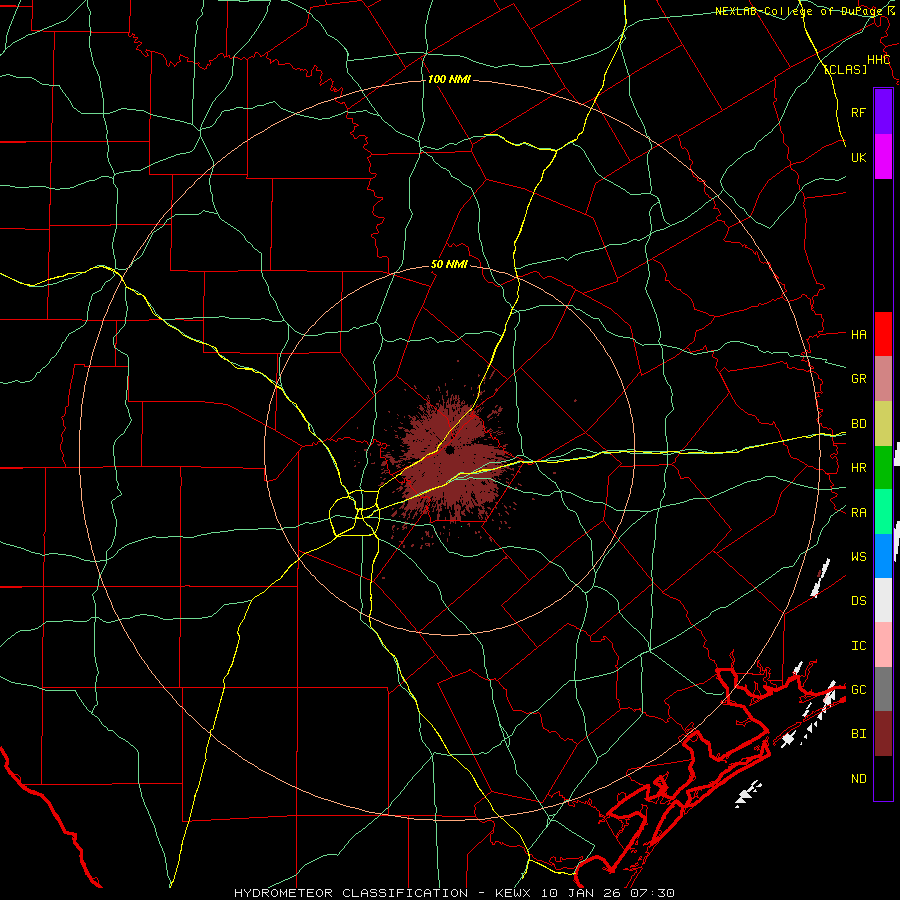This screenshot has height=900, width=900.
Task: Click the IC legend label
Action: click(x=858, y=646)
